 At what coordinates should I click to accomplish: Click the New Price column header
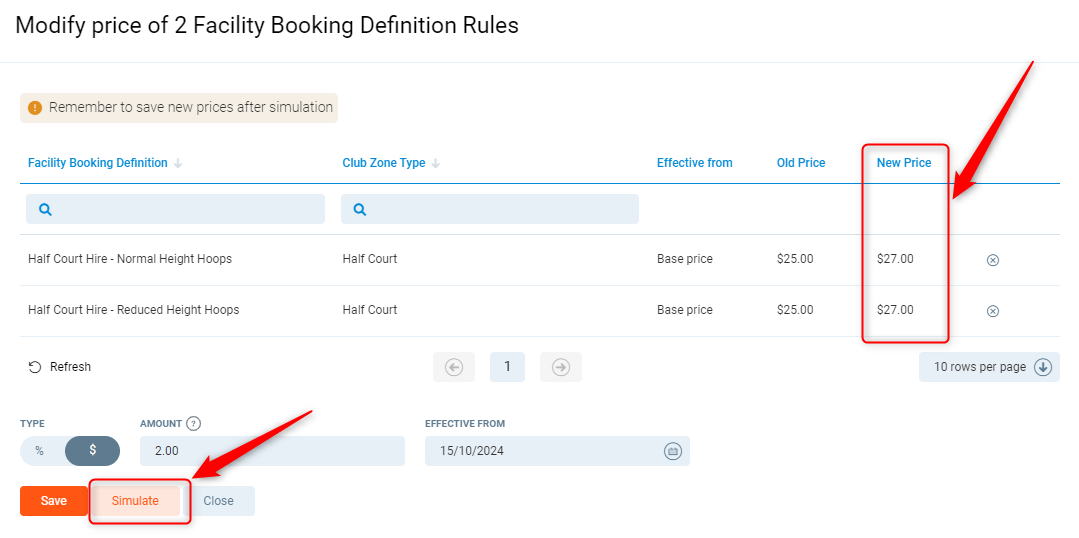pos(903,163)
